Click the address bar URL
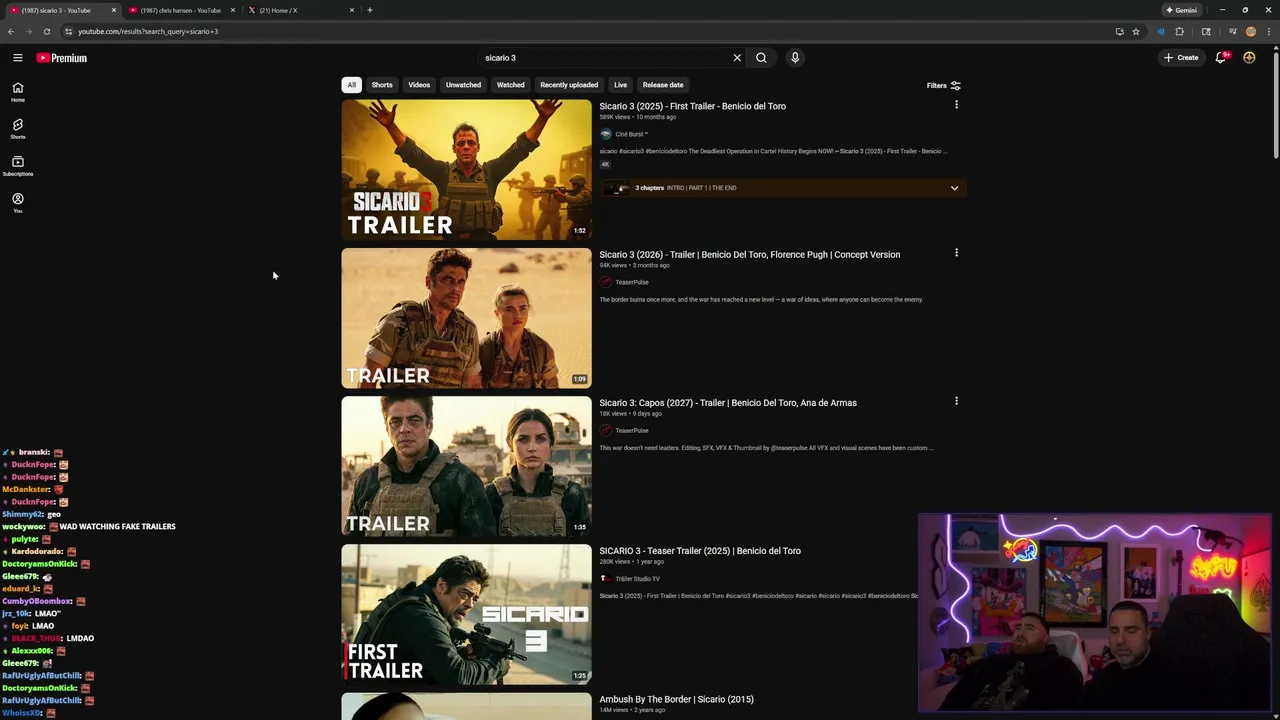Viewport: 1280px width, 720px height. [x=148, y=31]
